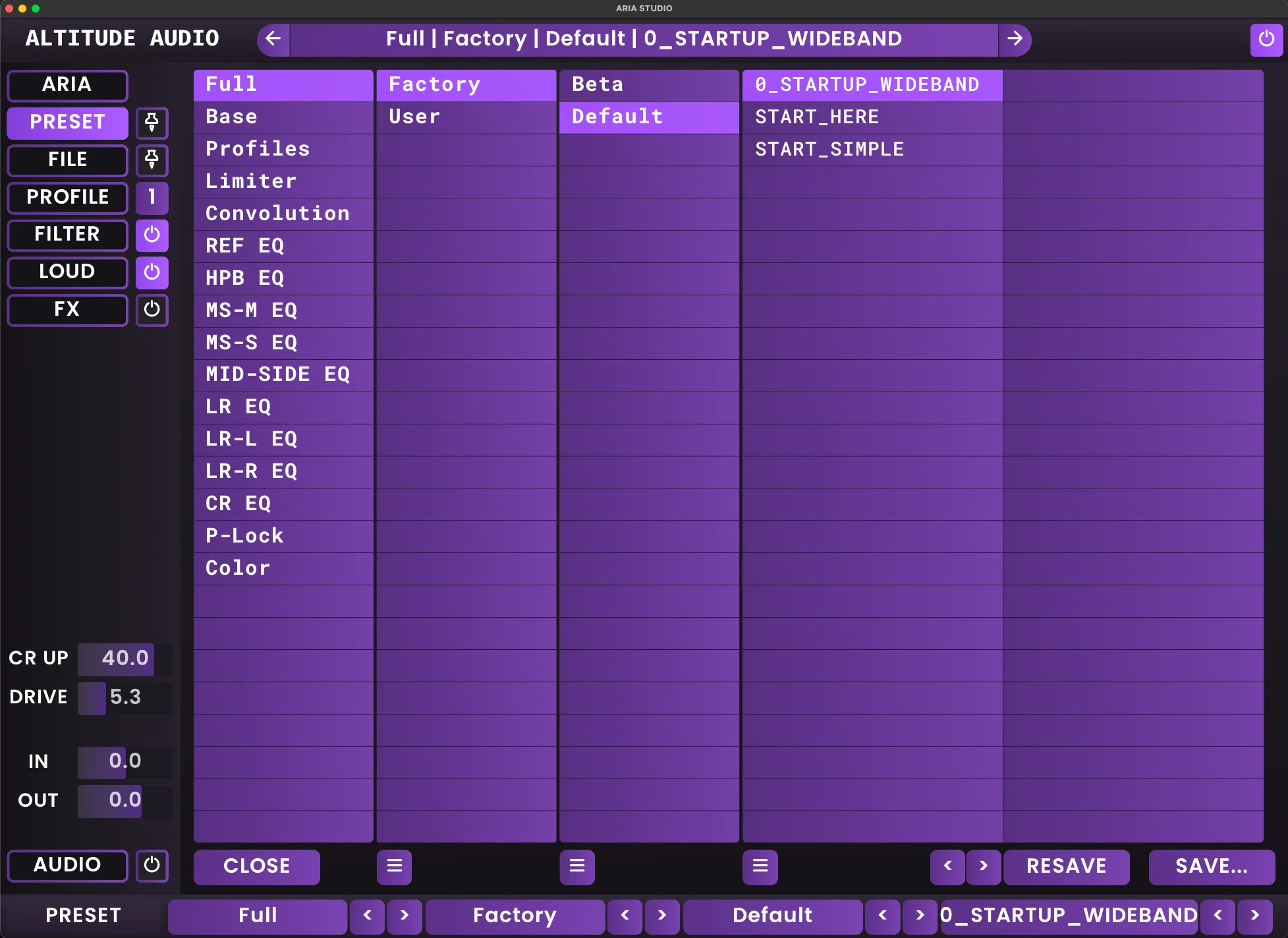Click the left arrow beside Default at bottom
Image resolution: width=1288 pixels, height=938 pixels.
click(882, 916)
